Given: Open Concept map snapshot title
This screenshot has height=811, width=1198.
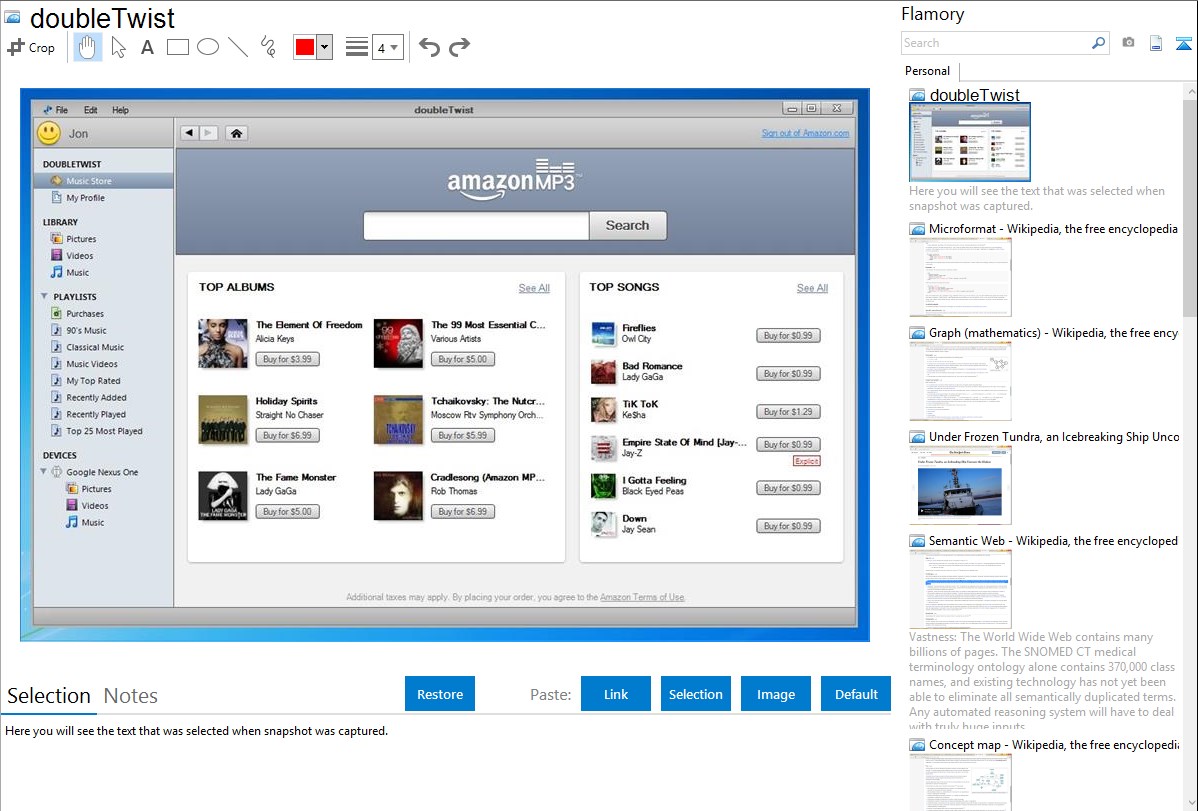Looking at the screenshot, I should (1054, 745).
